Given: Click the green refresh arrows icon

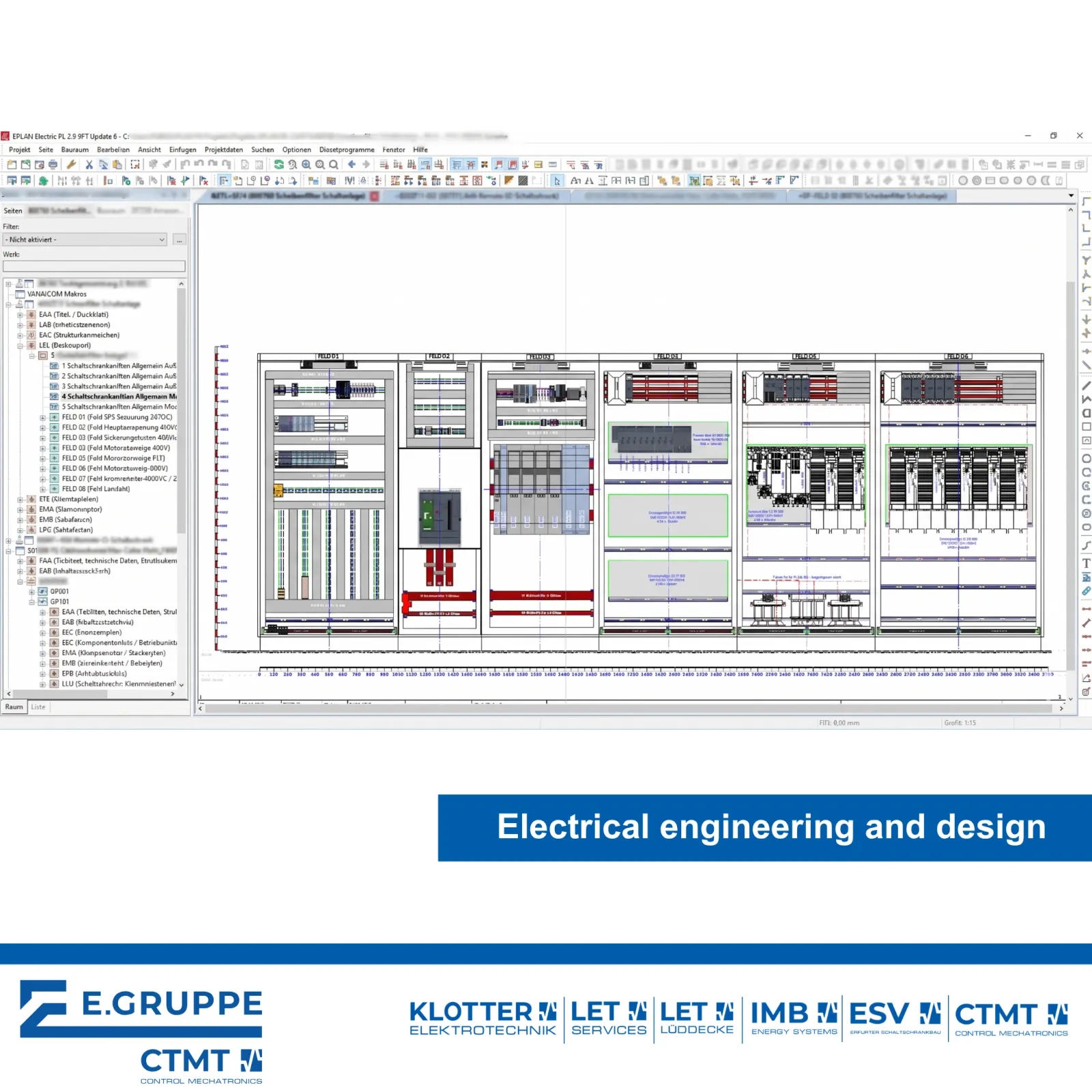Looking at the screenshot, I should click(x=278, y=164).
